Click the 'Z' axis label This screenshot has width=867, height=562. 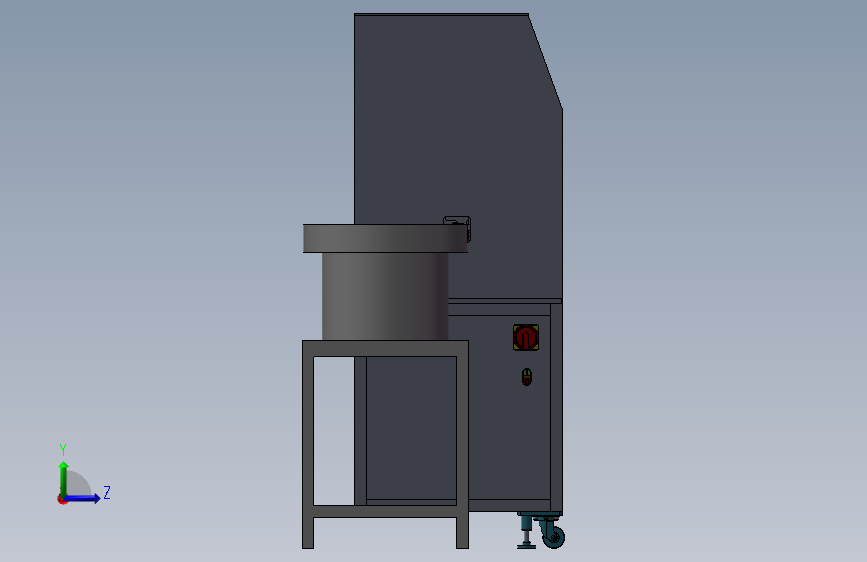107,492
